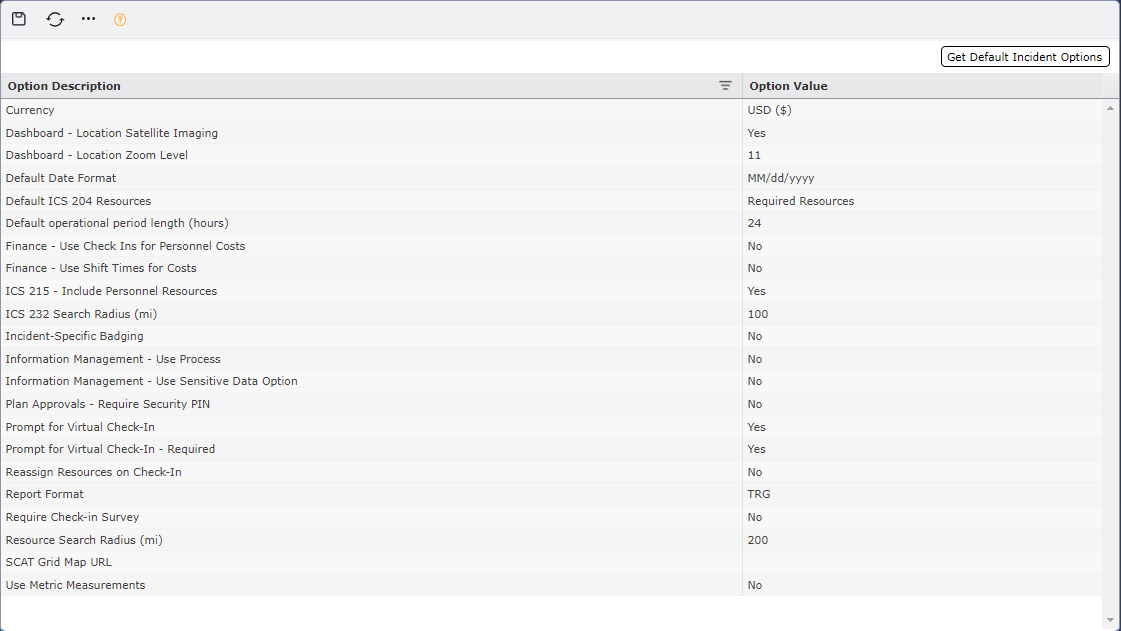Save the incident options

[x=18, y=18]
